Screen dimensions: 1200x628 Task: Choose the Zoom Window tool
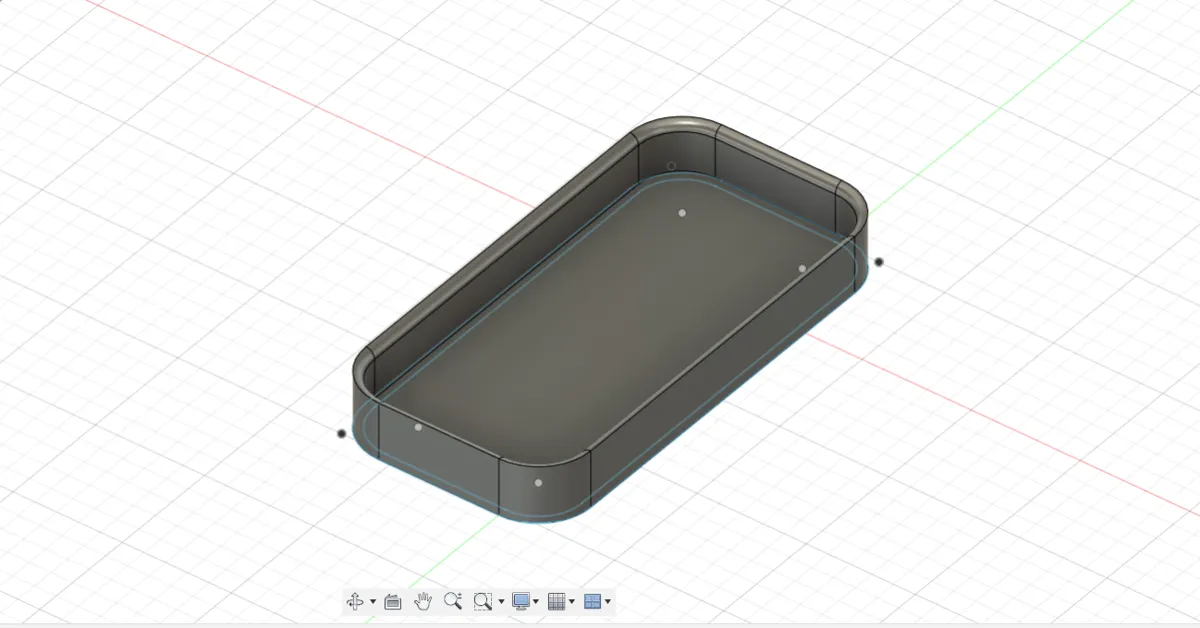tap(483, 601)
